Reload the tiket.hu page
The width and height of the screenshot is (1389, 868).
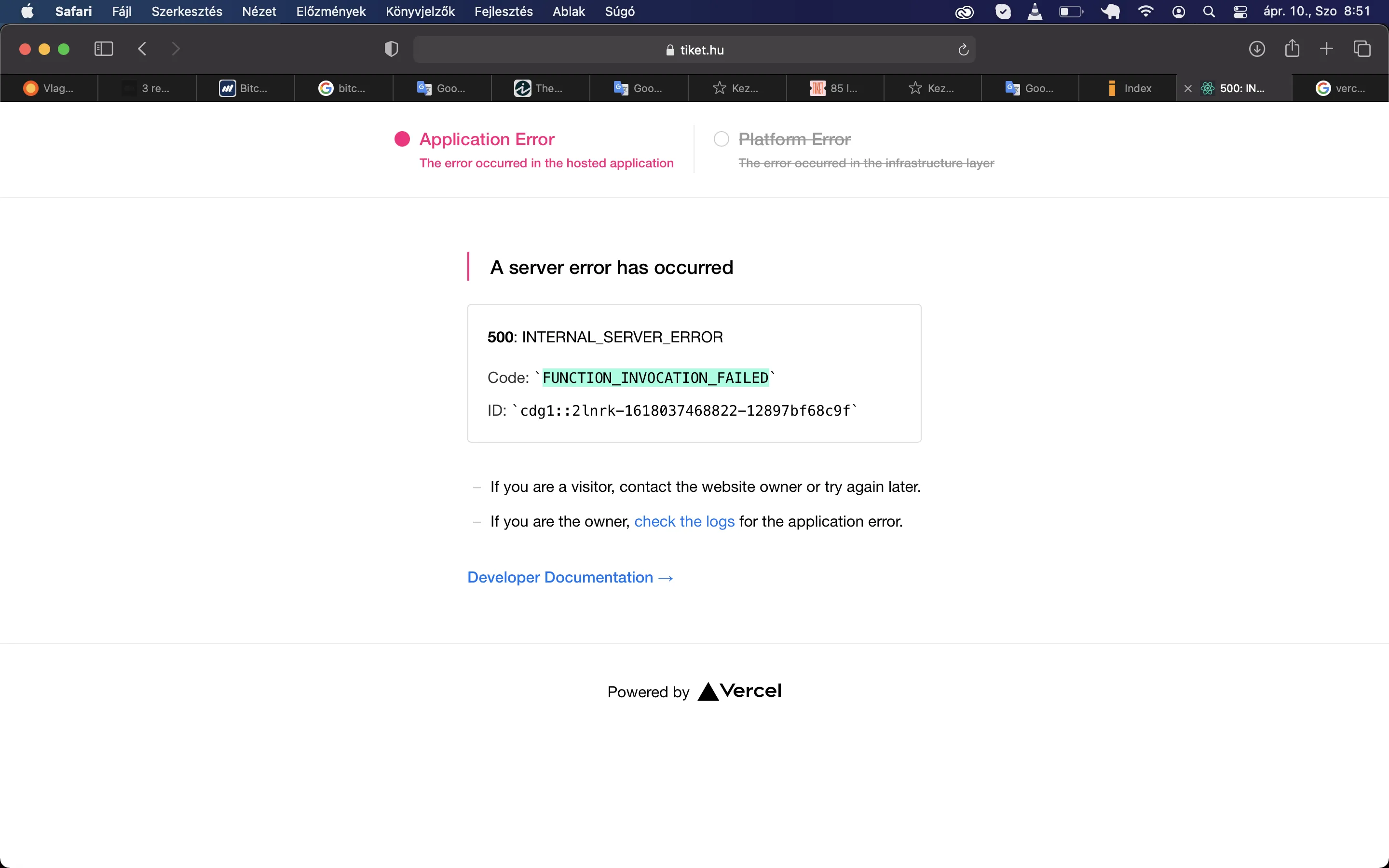(963, 50)
